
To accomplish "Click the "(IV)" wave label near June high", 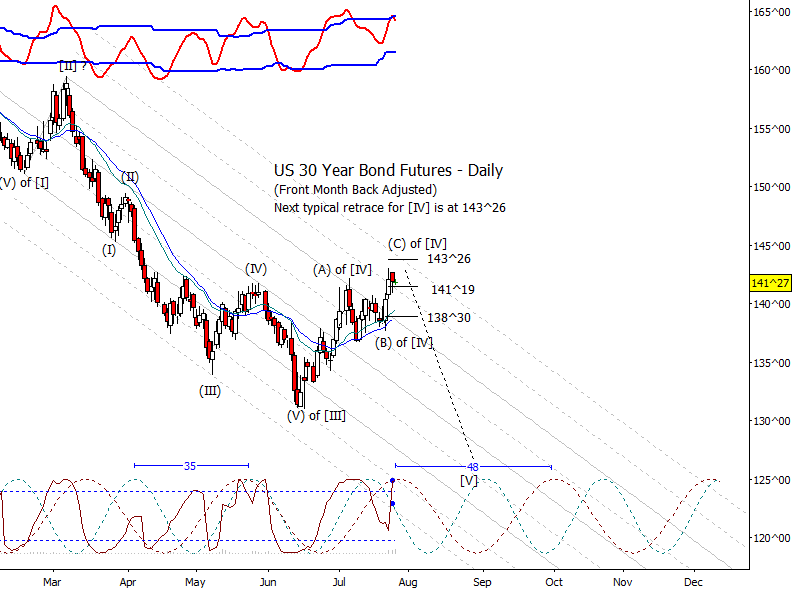I will (x=255, y=269).
